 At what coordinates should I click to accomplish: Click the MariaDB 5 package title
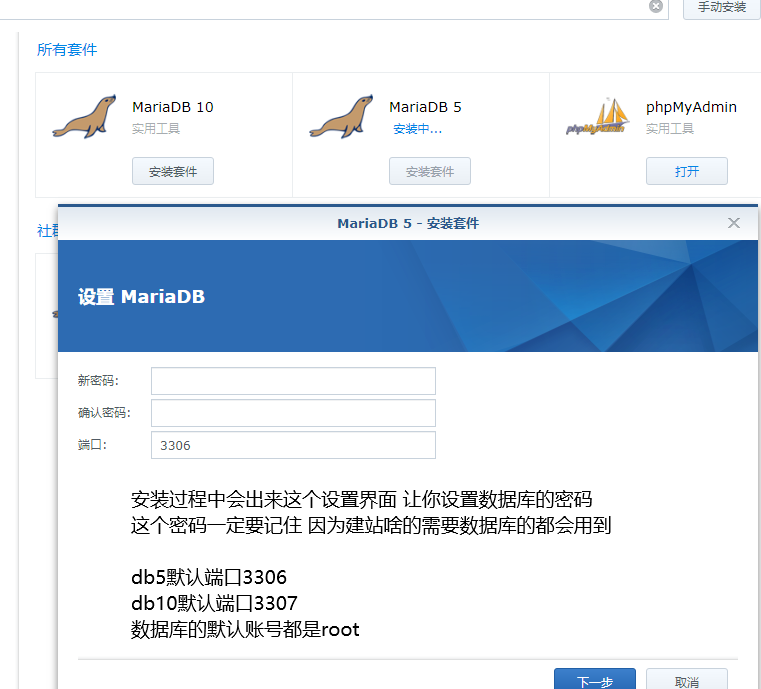(425, 107)
